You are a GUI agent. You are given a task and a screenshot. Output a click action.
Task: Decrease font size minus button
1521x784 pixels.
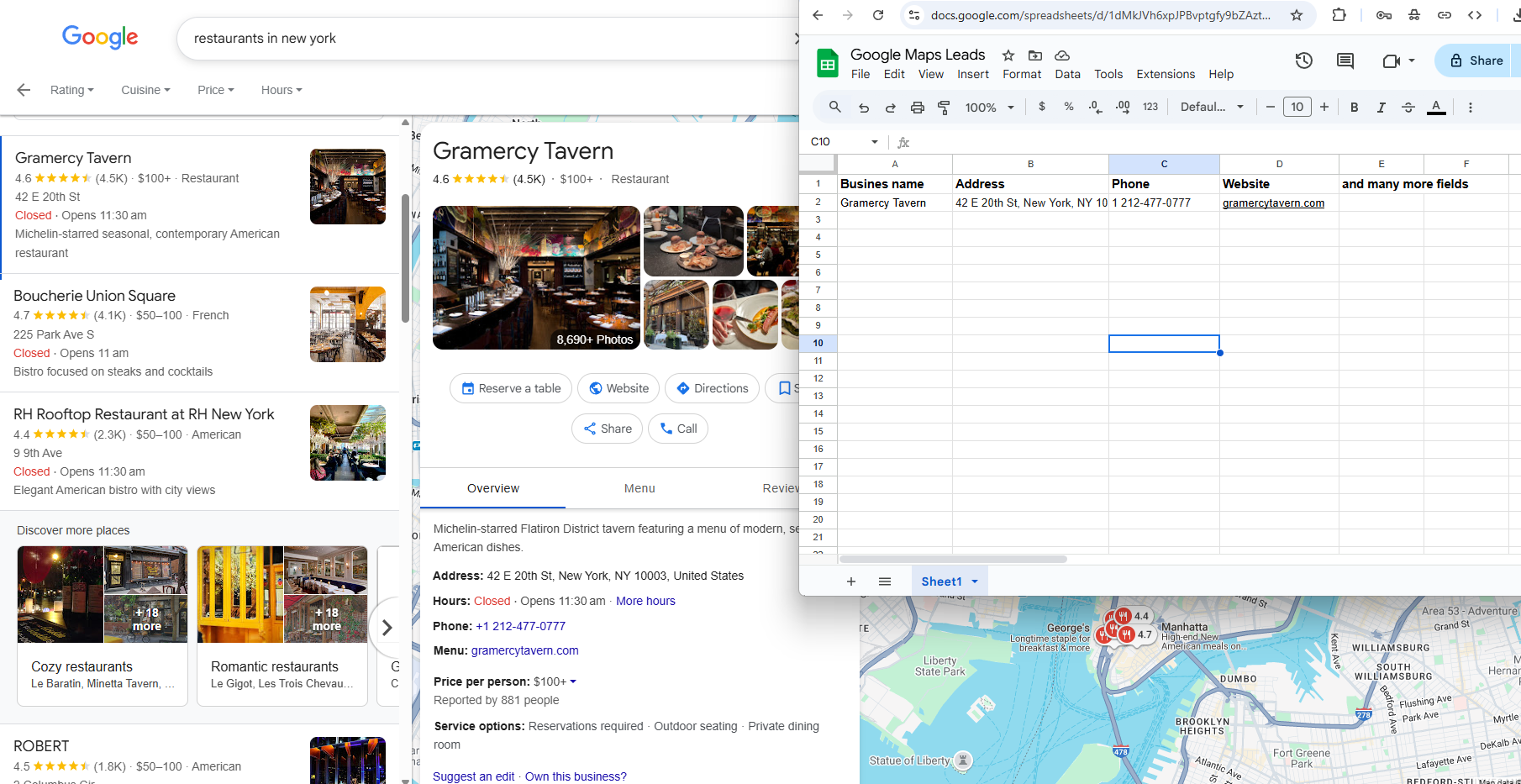coord(1271,107)
